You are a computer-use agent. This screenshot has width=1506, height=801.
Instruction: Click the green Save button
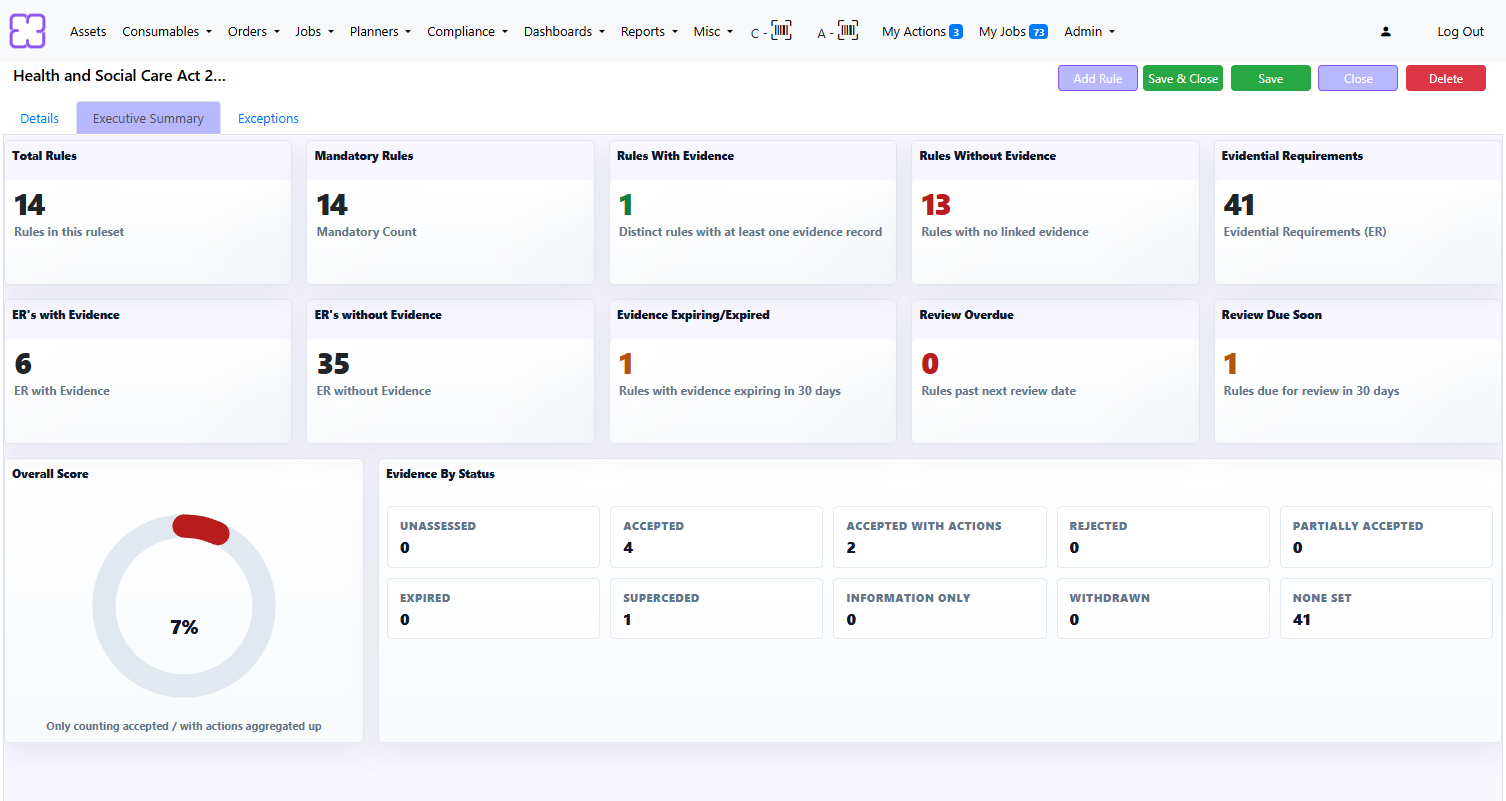1270,79
